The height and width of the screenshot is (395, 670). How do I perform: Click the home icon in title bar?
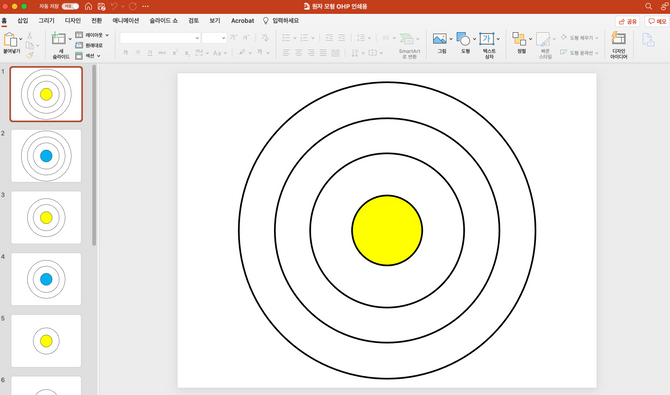point(88,6)
